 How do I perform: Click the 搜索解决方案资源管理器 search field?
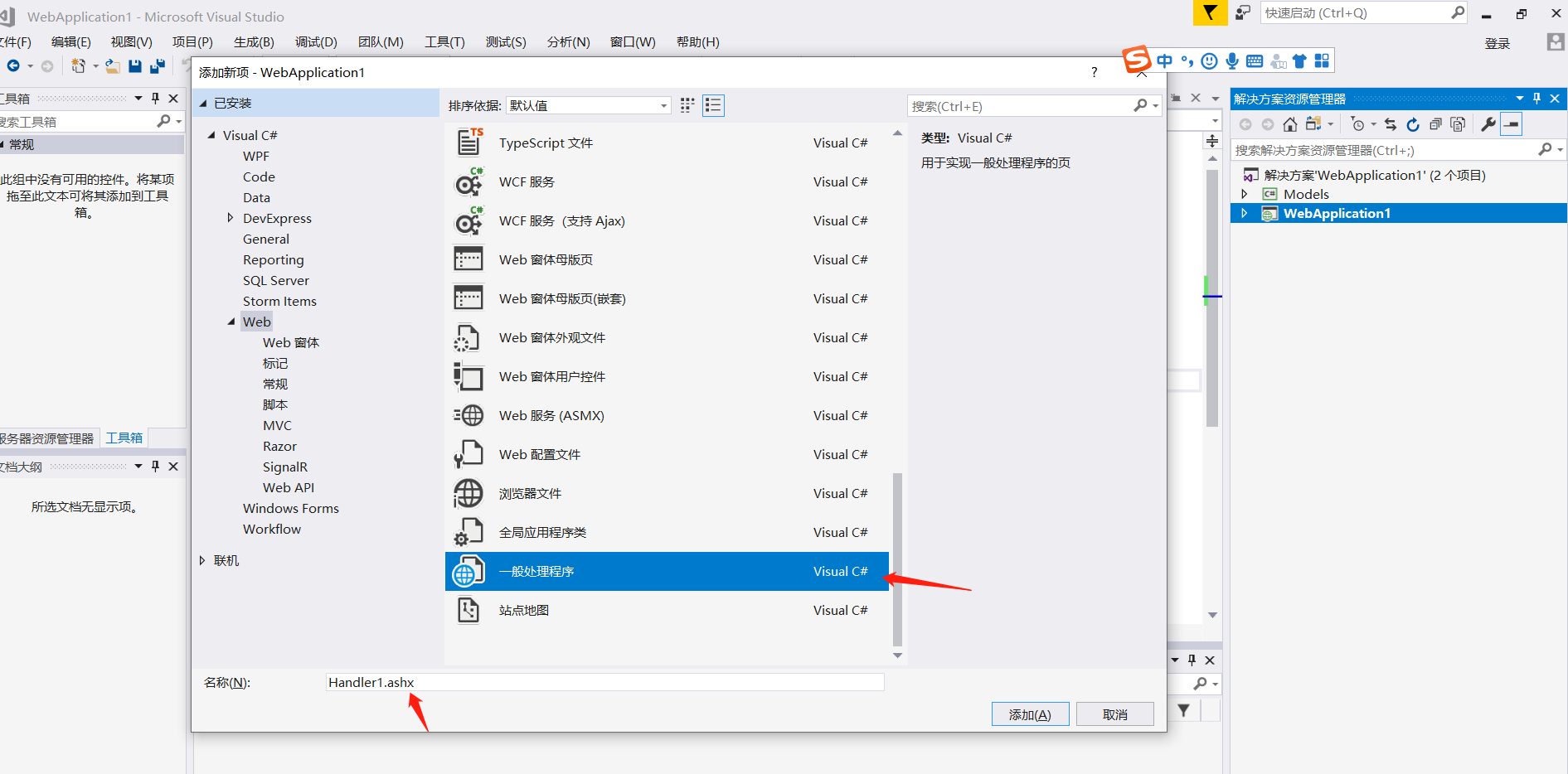[1385, 150]
